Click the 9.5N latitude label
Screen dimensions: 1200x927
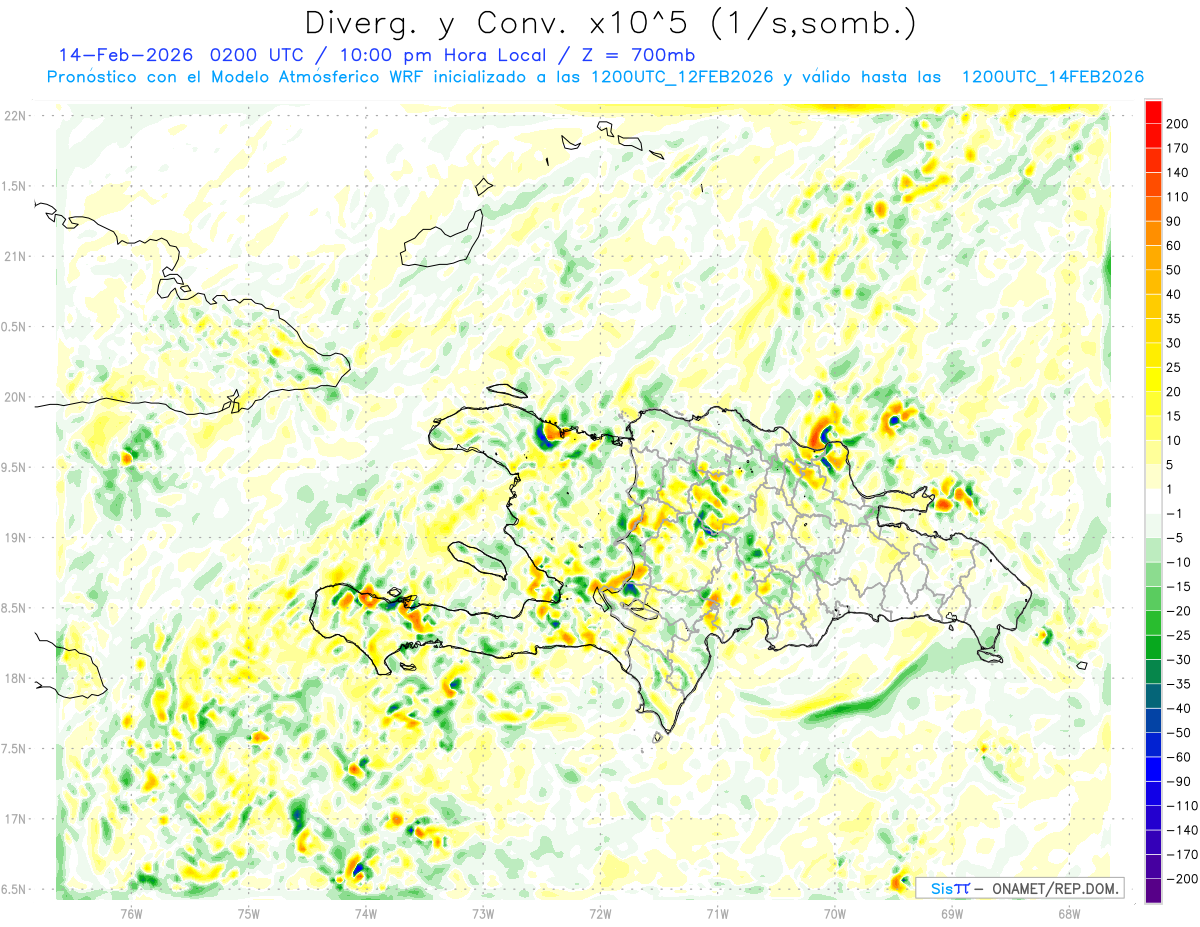pos(14,468)
